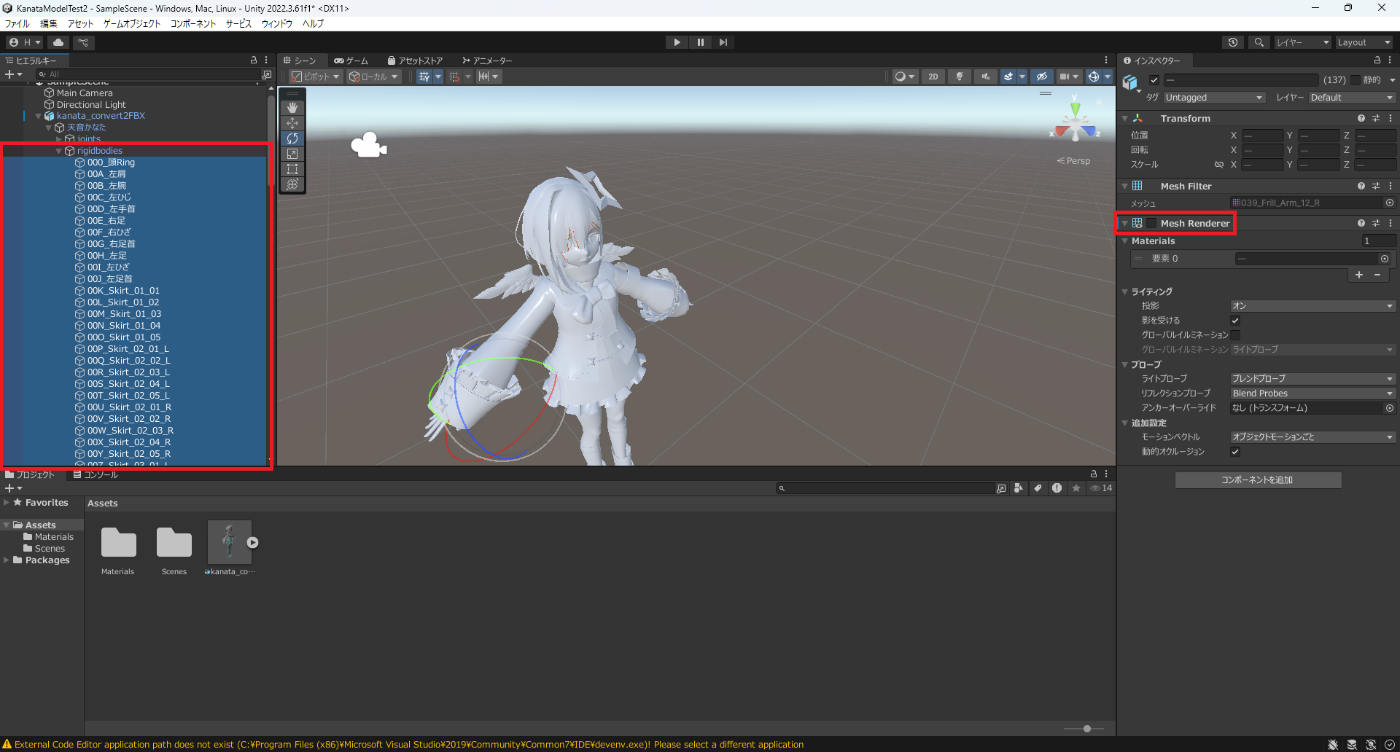Toggle 2D view mode
Screen dimensions: 1400x752
click(x=933, y=76)
